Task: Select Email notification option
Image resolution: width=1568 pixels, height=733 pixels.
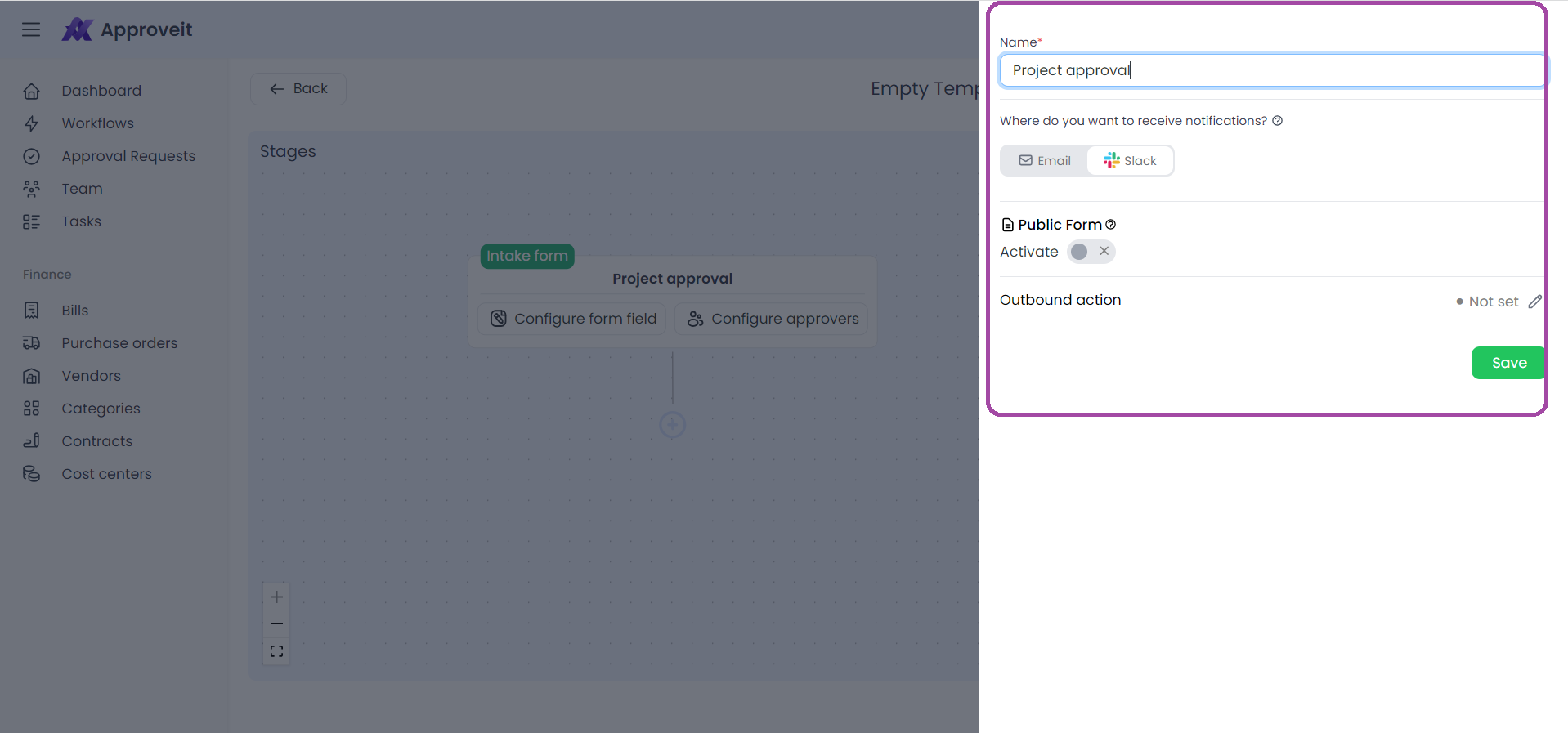Action: click(x=1045, y=161)
